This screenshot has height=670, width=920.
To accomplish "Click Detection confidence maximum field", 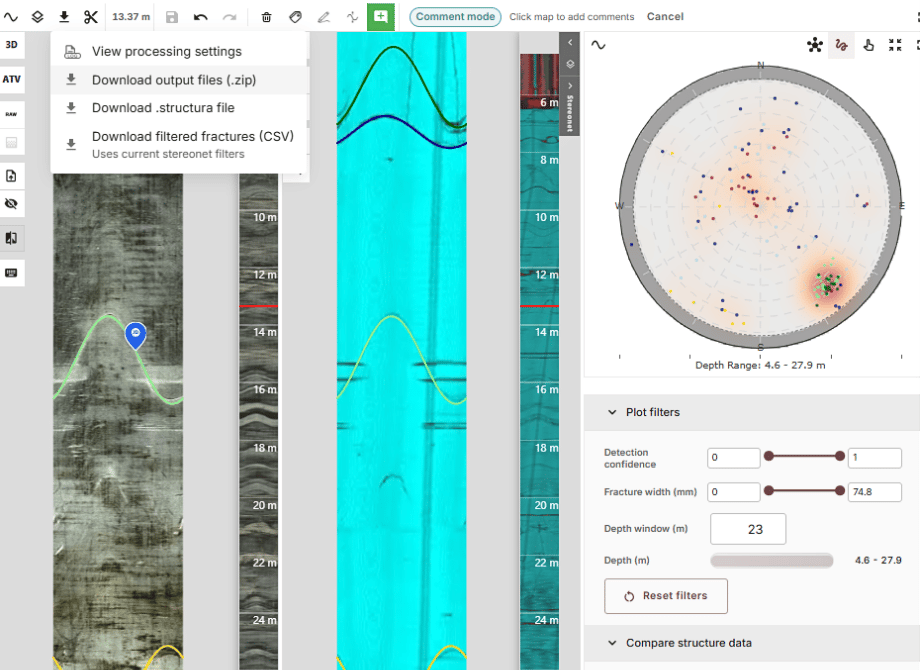I will point(874,458).
